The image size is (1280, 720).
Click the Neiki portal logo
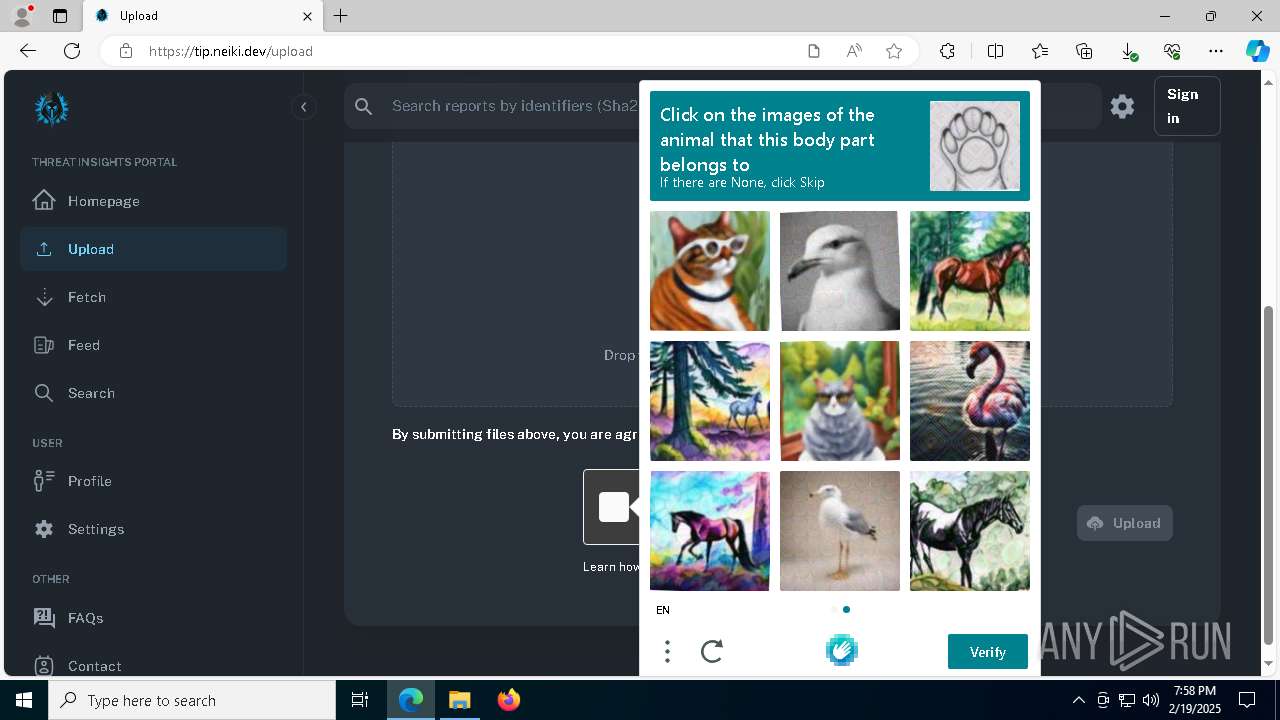click(51, 108)
